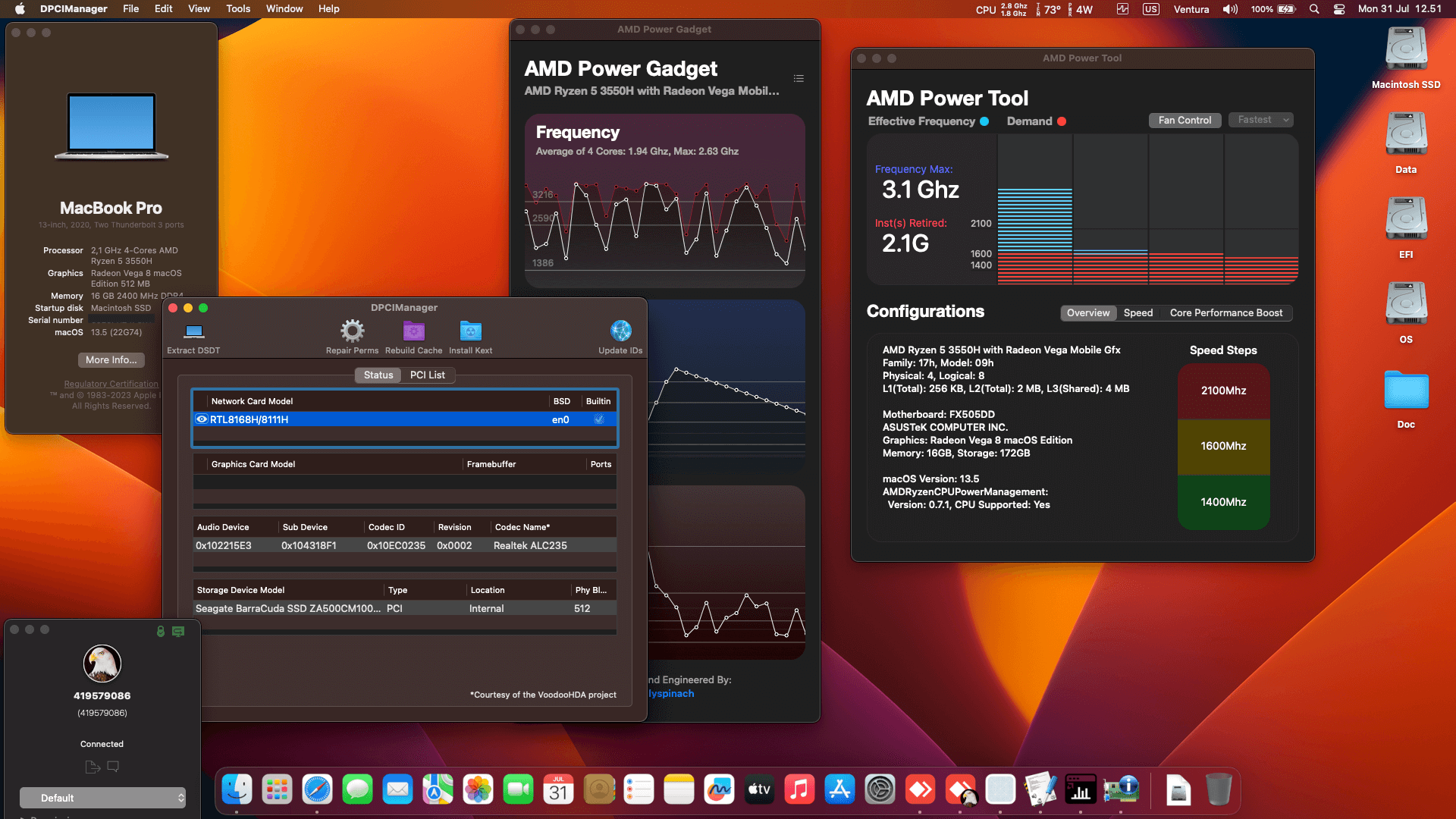The image size is (1456, 819).
Task: Toggle eye icon on RTL8168H/8111H row
Action: (x=202, y=419)
